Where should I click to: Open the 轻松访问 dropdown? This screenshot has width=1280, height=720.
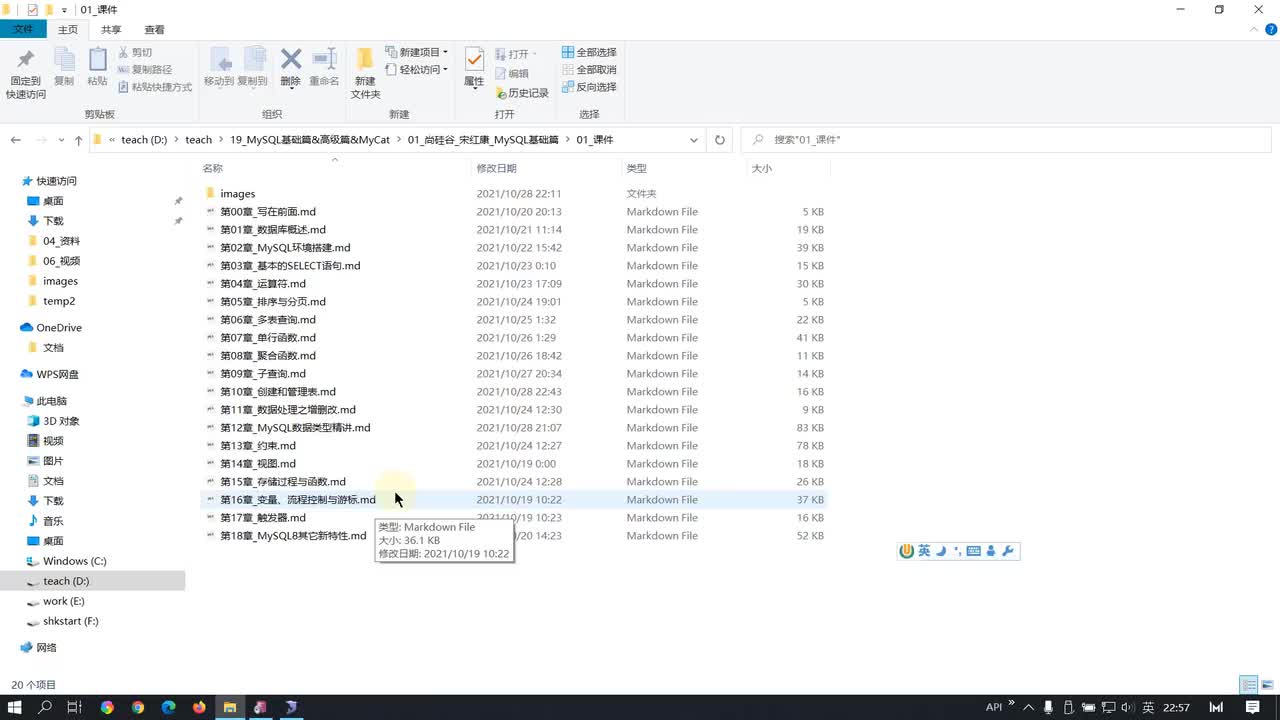coord(416,70)
